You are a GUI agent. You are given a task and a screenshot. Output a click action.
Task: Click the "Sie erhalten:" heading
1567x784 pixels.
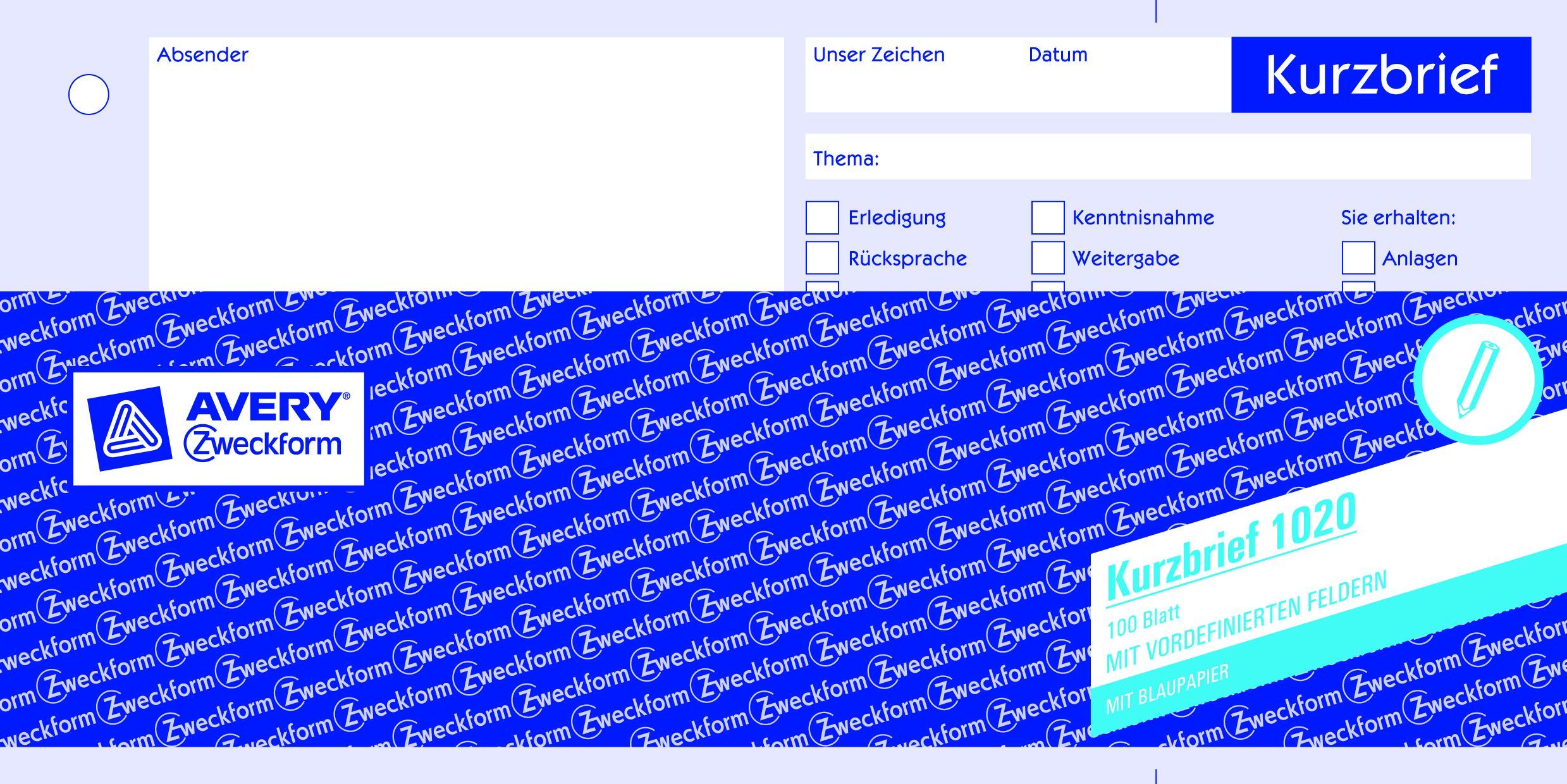(1398, 218)
